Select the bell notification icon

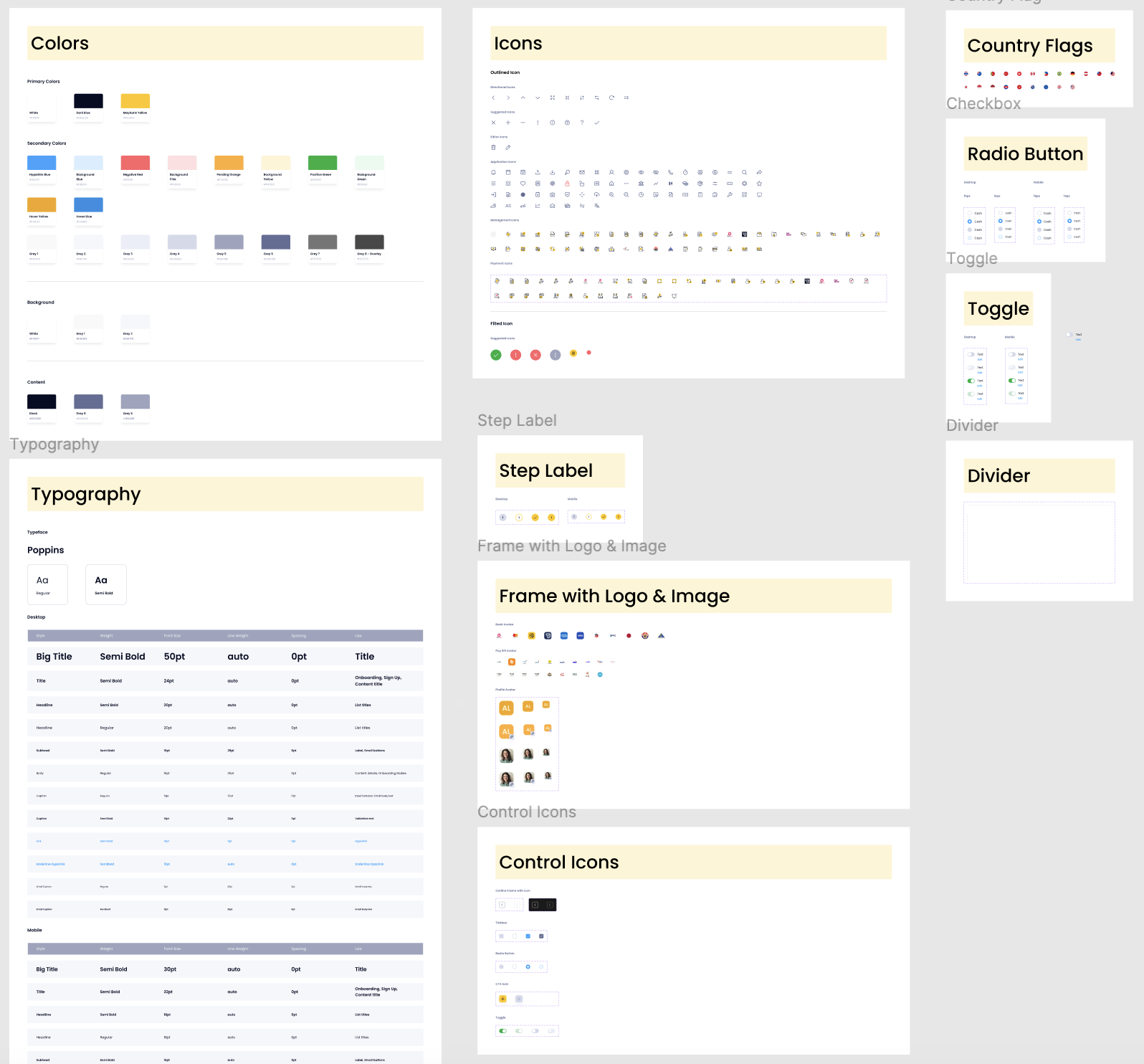click(x=493, y=173)
